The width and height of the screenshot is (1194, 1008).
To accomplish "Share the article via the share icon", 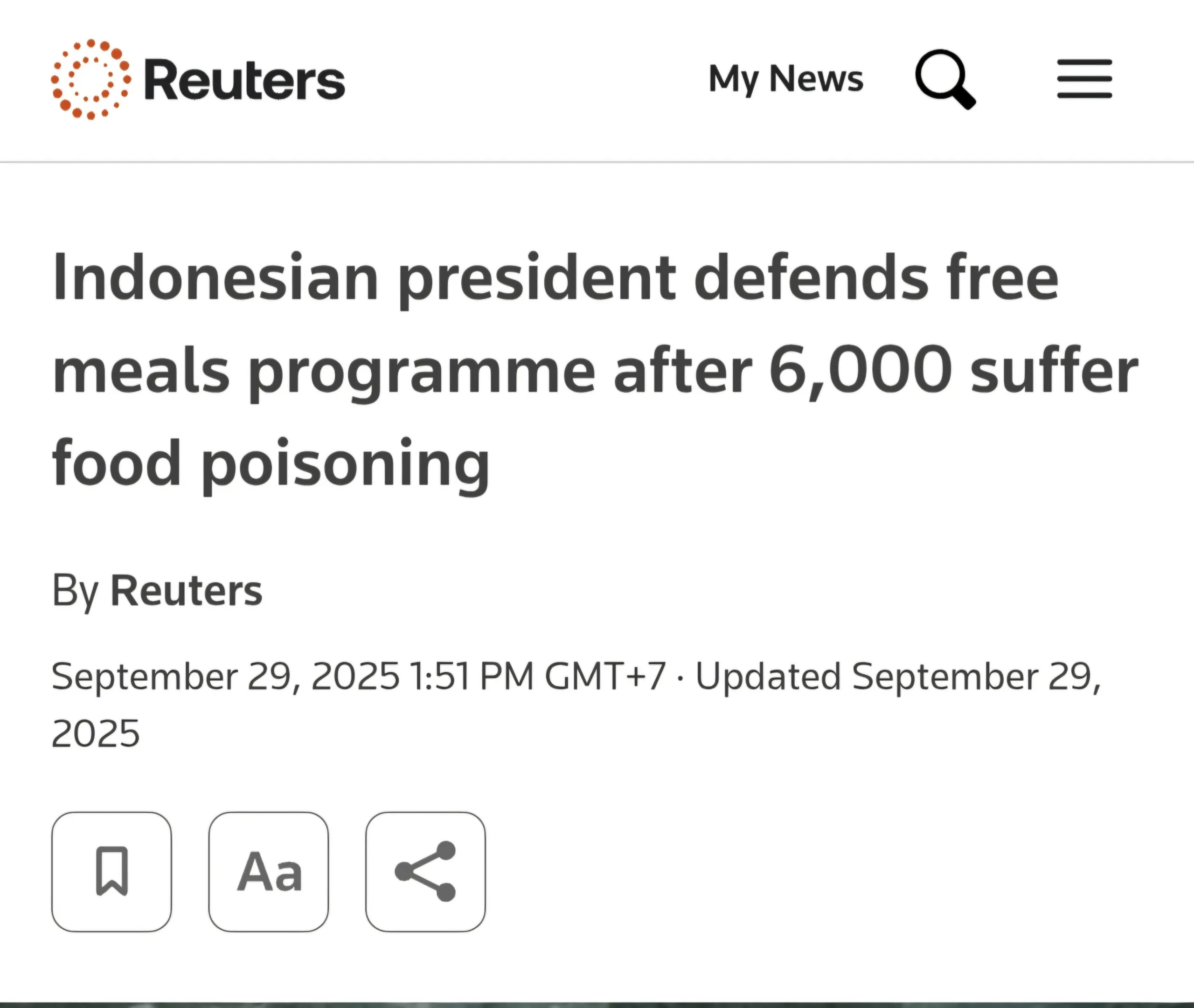I will [x=425, y=871].
